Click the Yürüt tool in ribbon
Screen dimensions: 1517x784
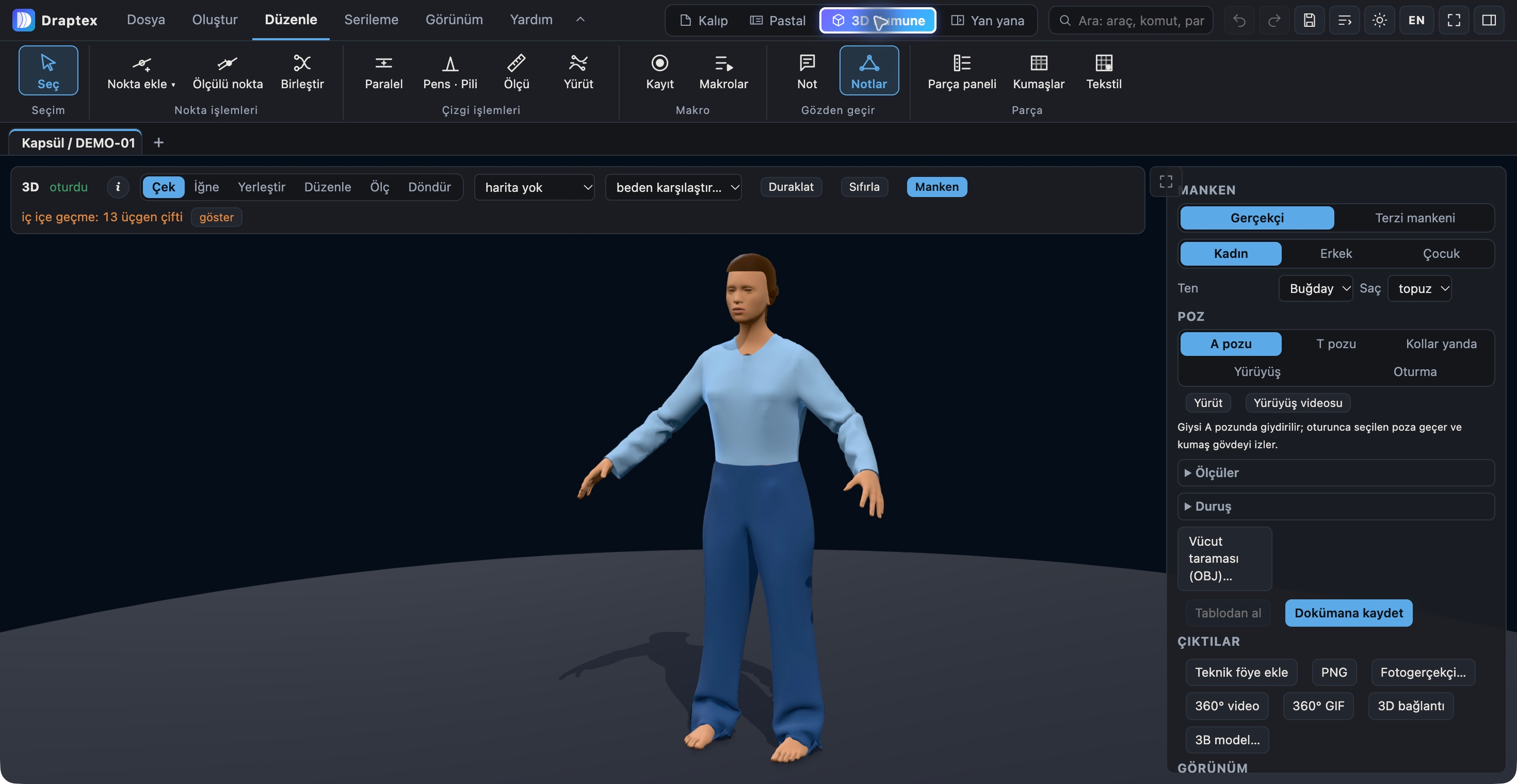tap(578, 70)
